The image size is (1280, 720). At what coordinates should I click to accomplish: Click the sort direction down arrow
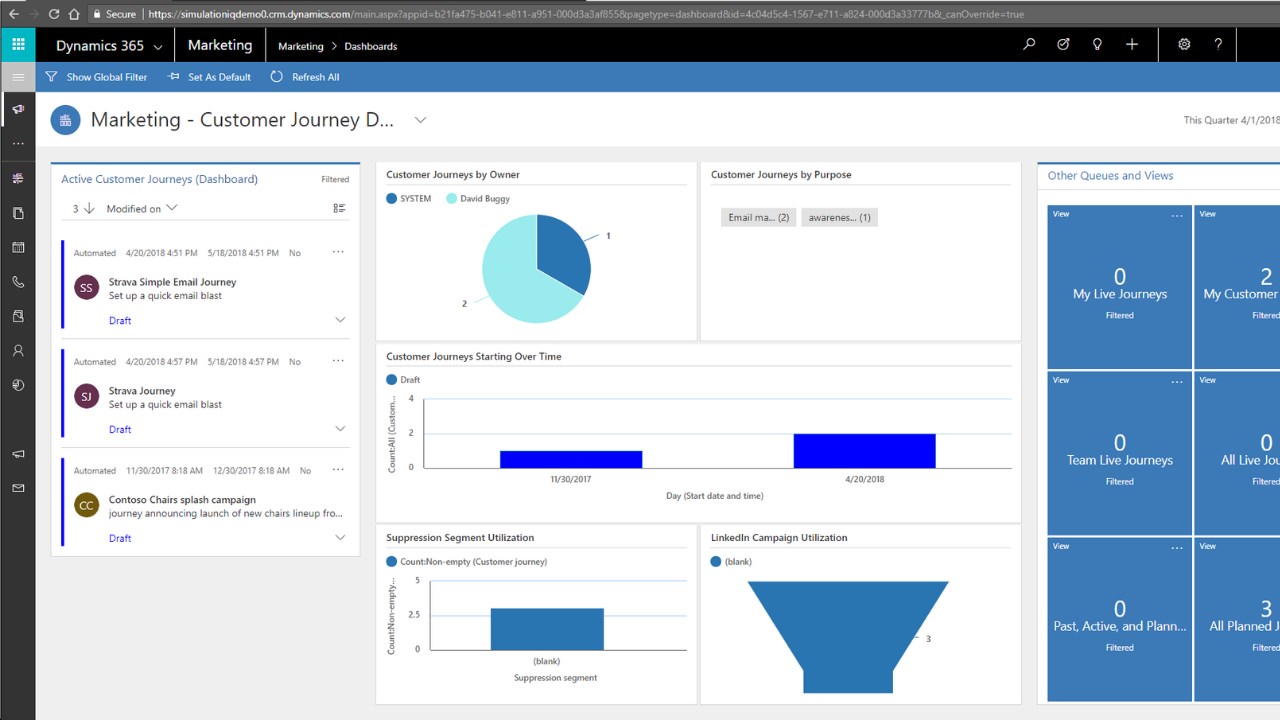[x=89, y=208]
